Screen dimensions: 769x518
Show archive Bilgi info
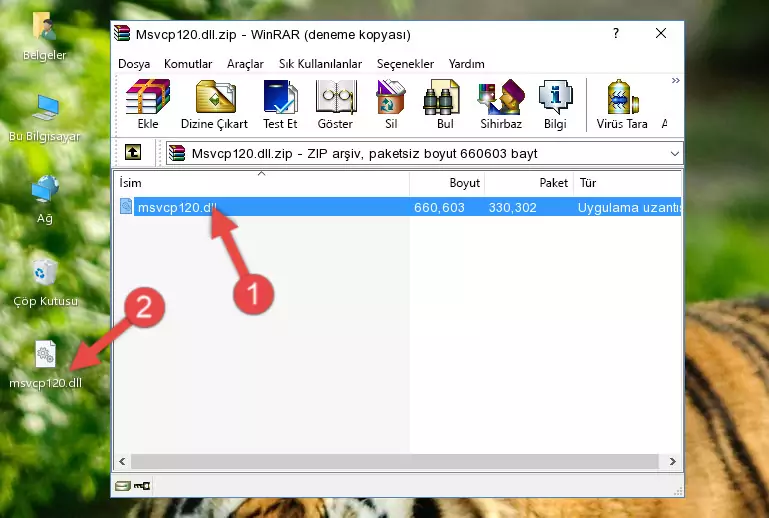(x=555, y=104)
